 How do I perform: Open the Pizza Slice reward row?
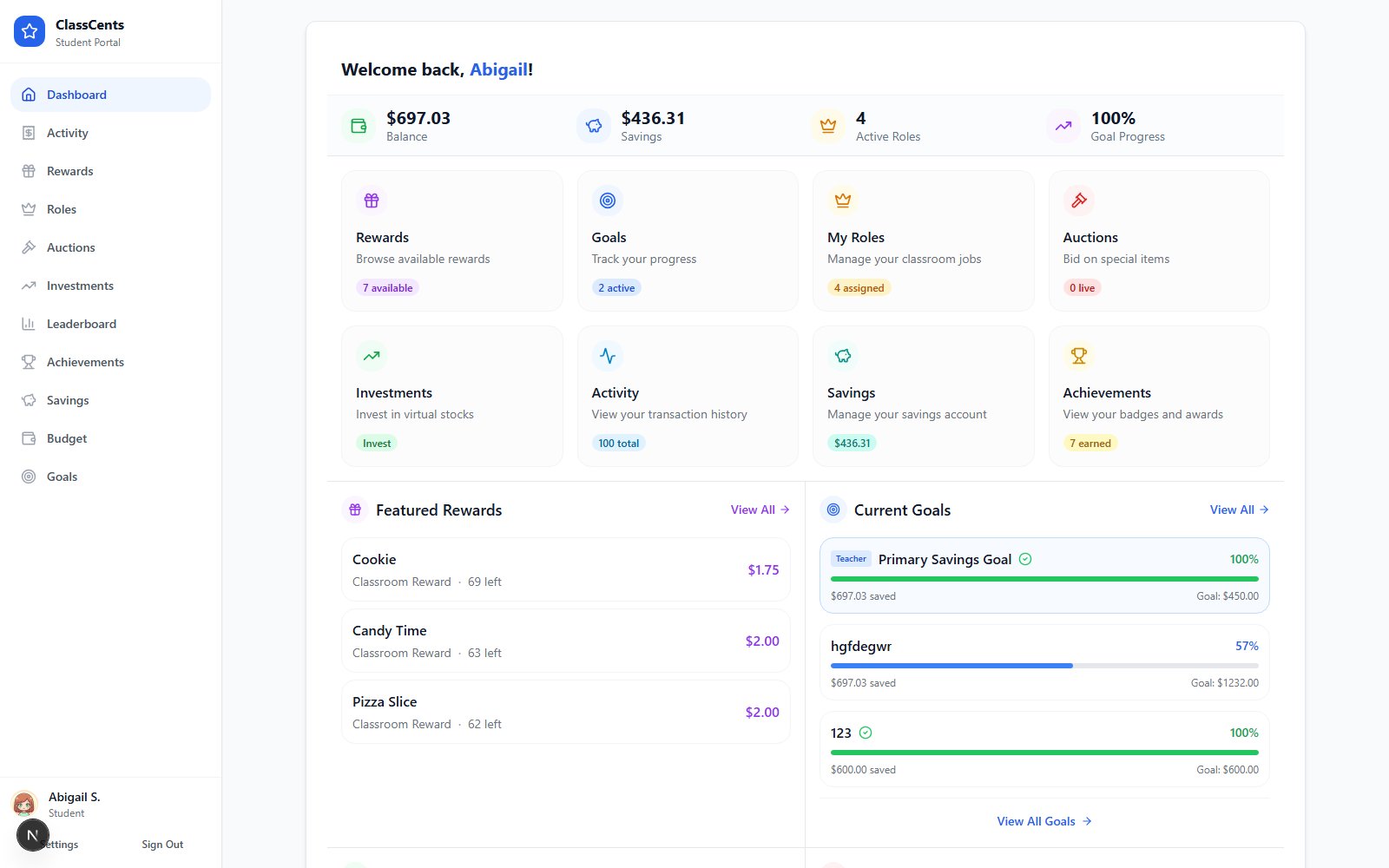[x=566, y=712]
